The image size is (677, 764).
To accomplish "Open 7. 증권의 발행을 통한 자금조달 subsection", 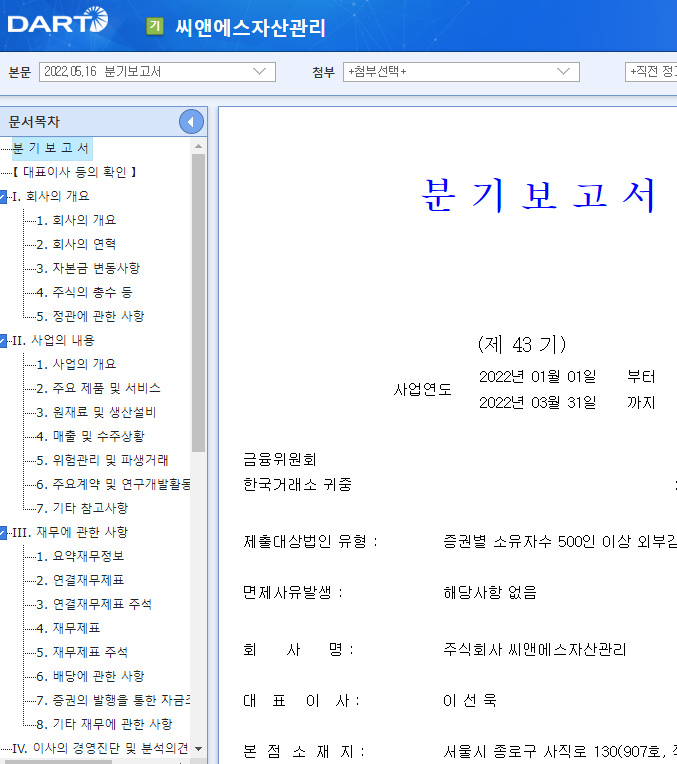I will pyautogui.click(x=114, y=700).
